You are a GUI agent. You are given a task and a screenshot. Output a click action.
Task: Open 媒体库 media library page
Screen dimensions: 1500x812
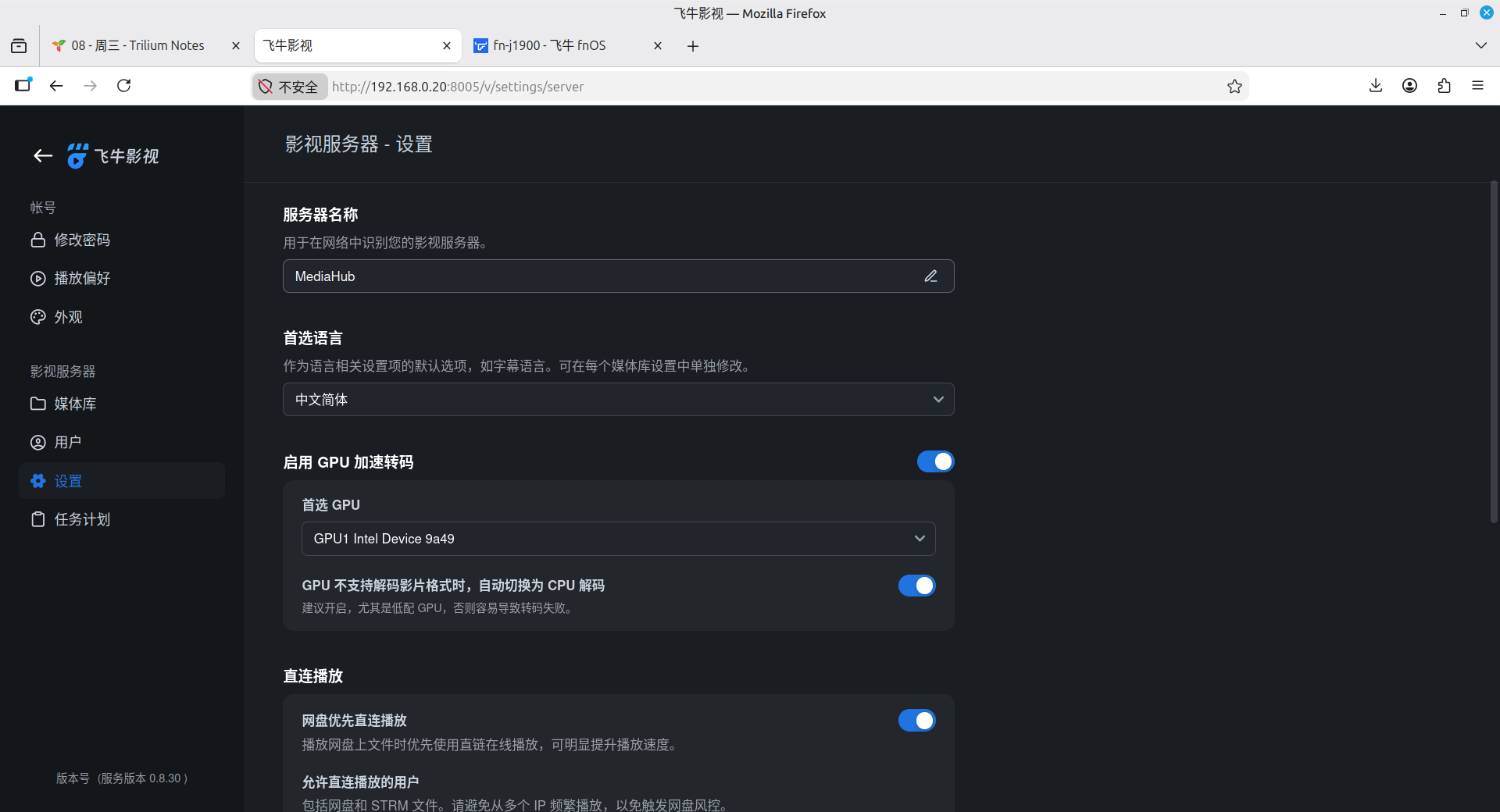click(75, 404)
